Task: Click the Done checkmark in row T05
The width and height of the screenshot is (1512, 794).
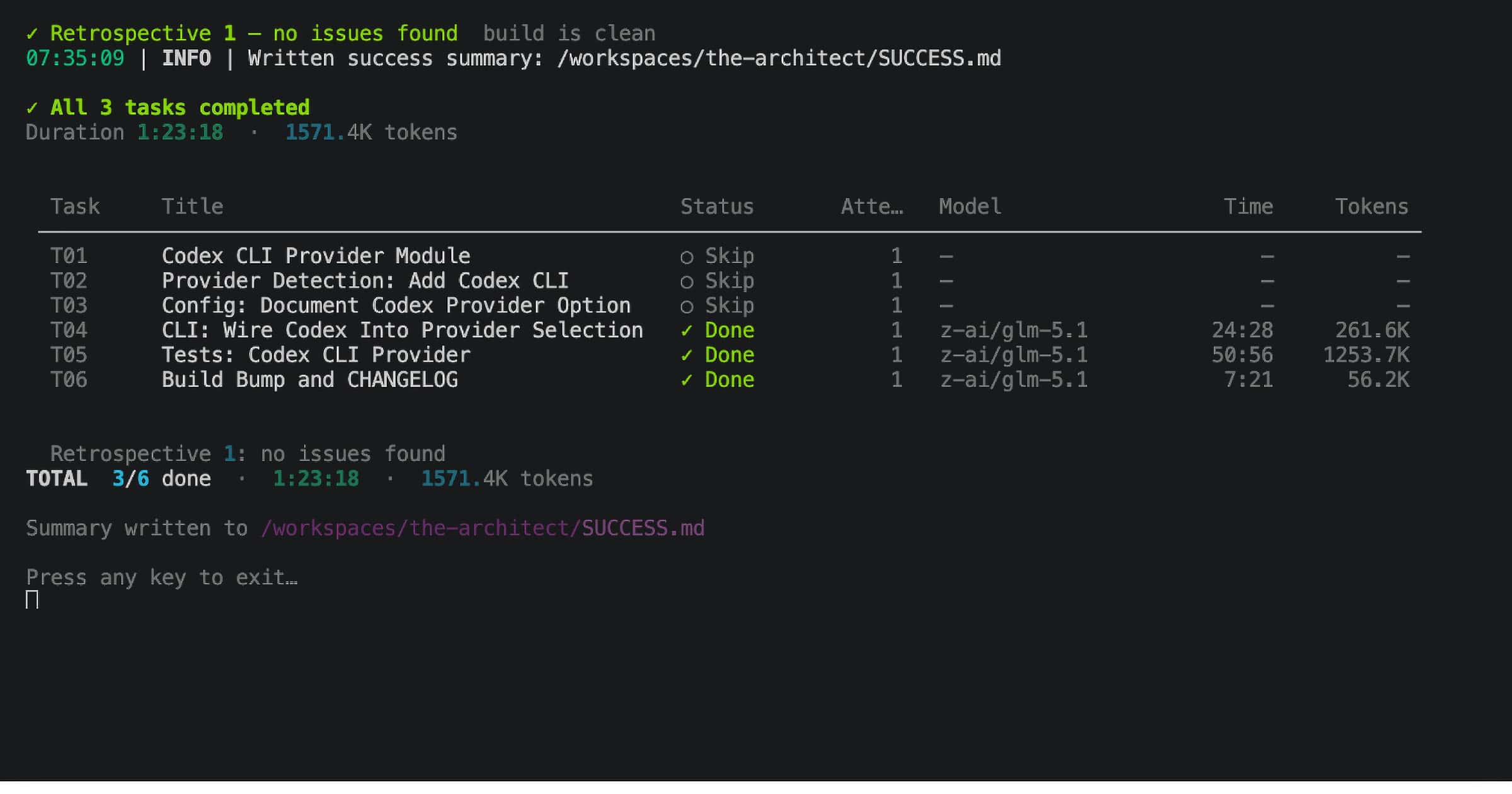Action: click(687, 356)
